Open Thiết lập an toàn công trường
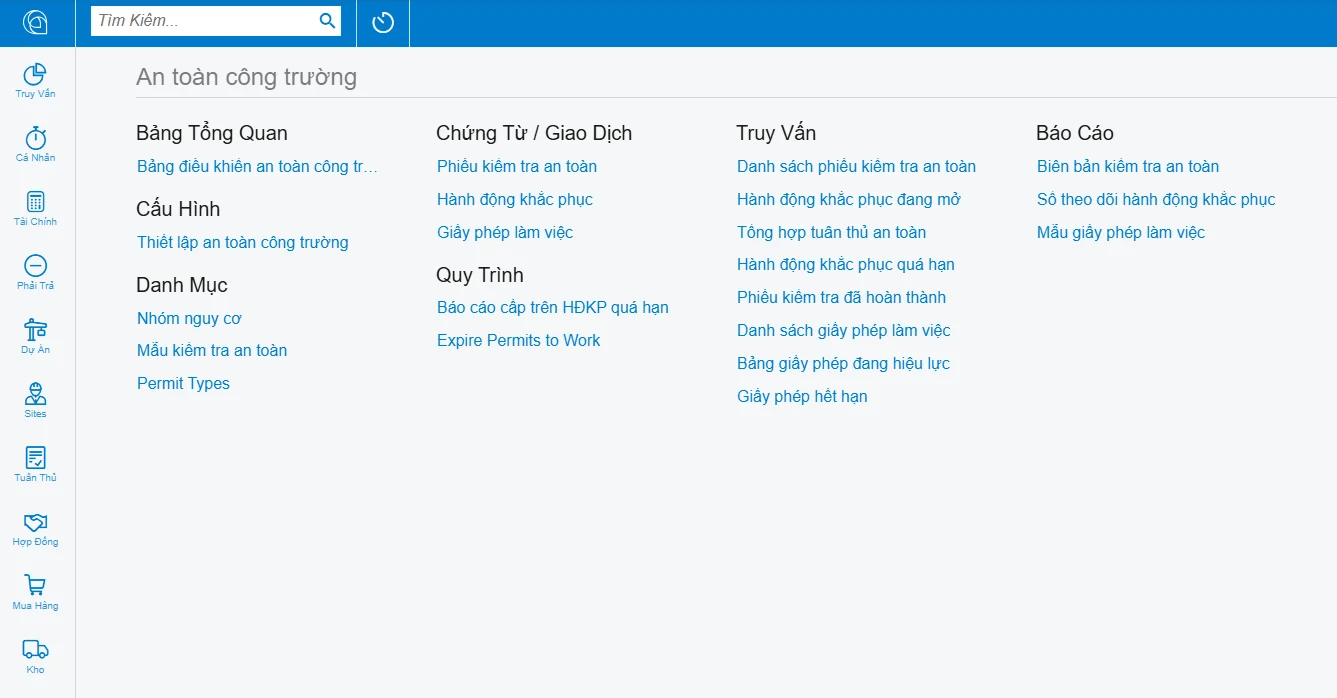This screenshot has width=1337, height=698. tap(243, 243)
